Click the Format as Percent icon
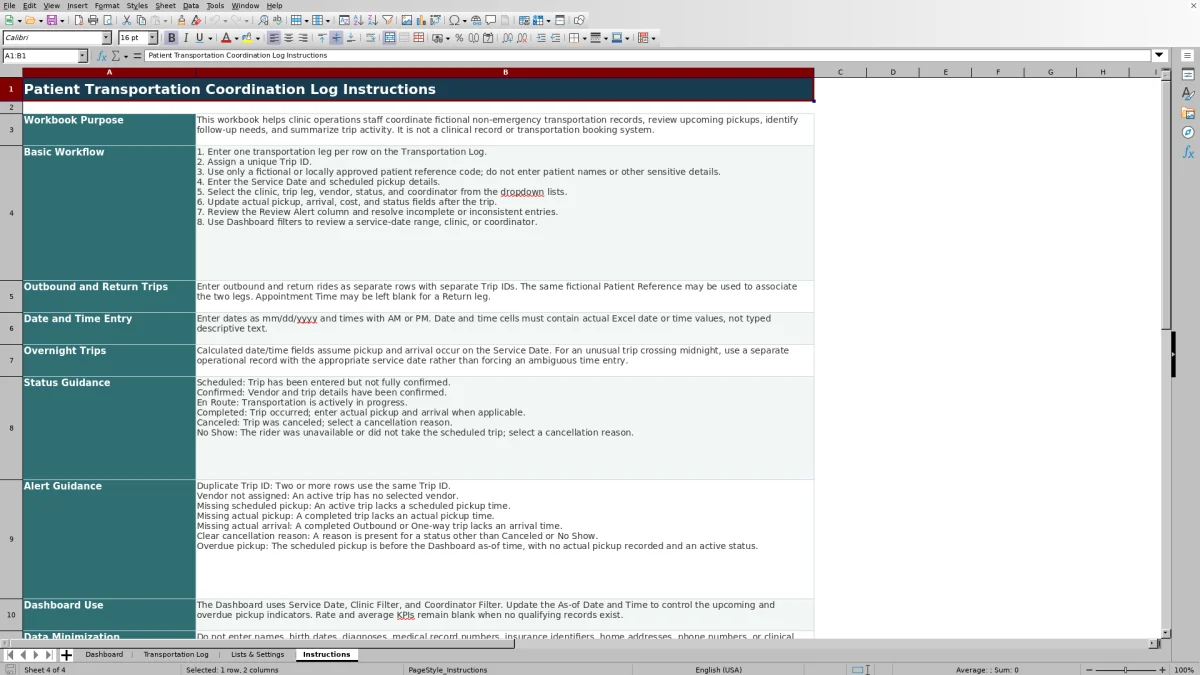1200x675 pixels. 459,38
